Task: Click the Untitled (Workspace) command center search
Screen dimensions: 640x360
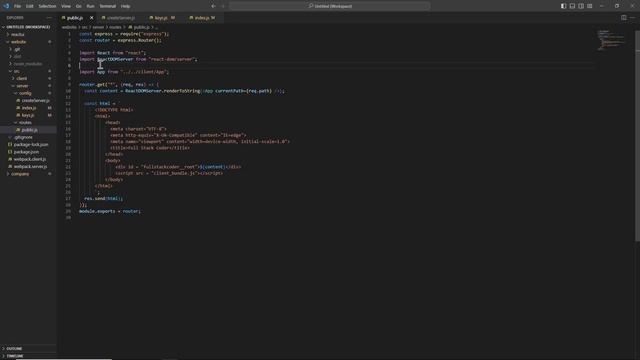Action: pos(330,6)
